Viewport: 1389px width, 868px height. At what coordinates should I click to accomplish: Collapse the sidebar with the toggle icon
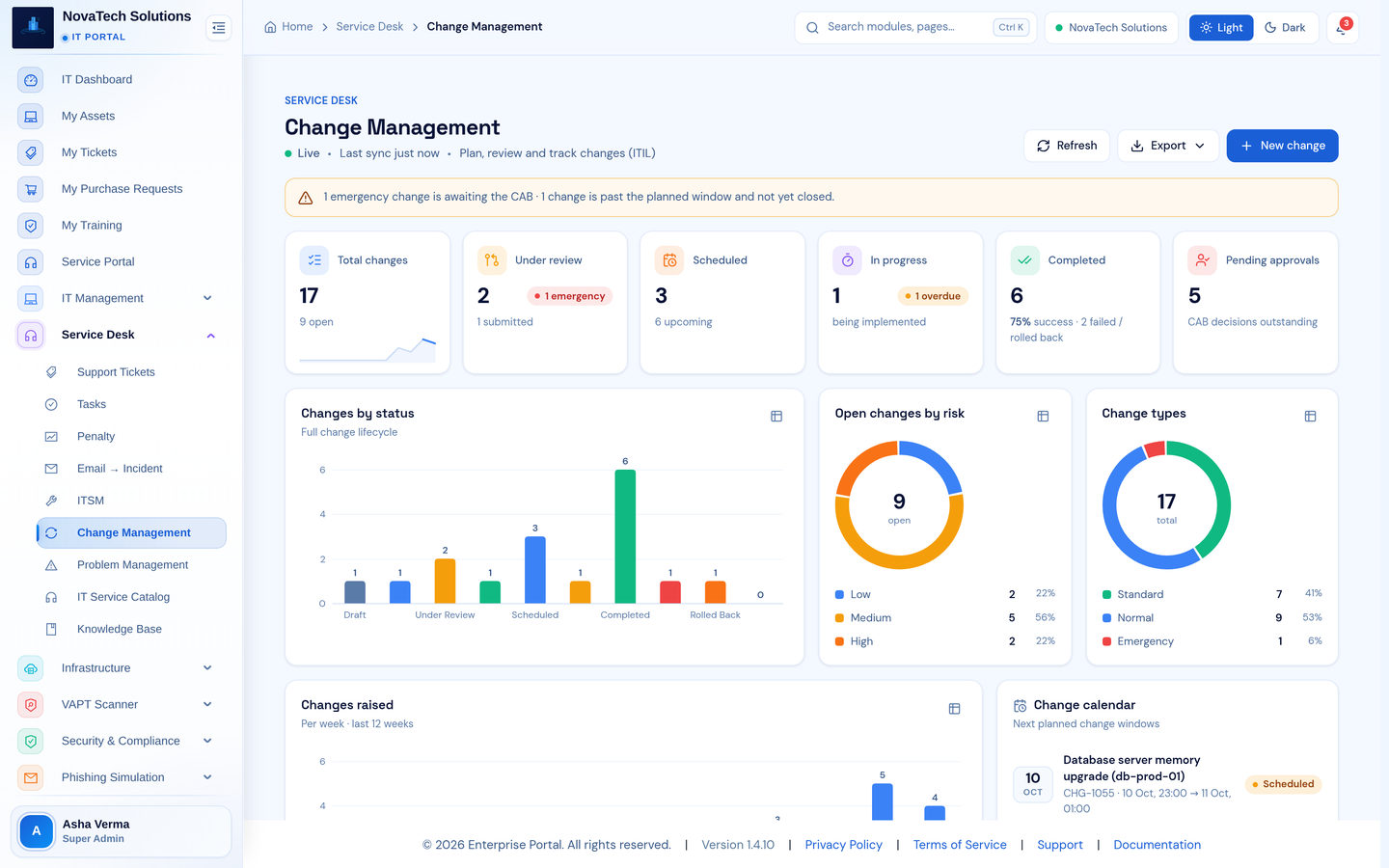219,28
